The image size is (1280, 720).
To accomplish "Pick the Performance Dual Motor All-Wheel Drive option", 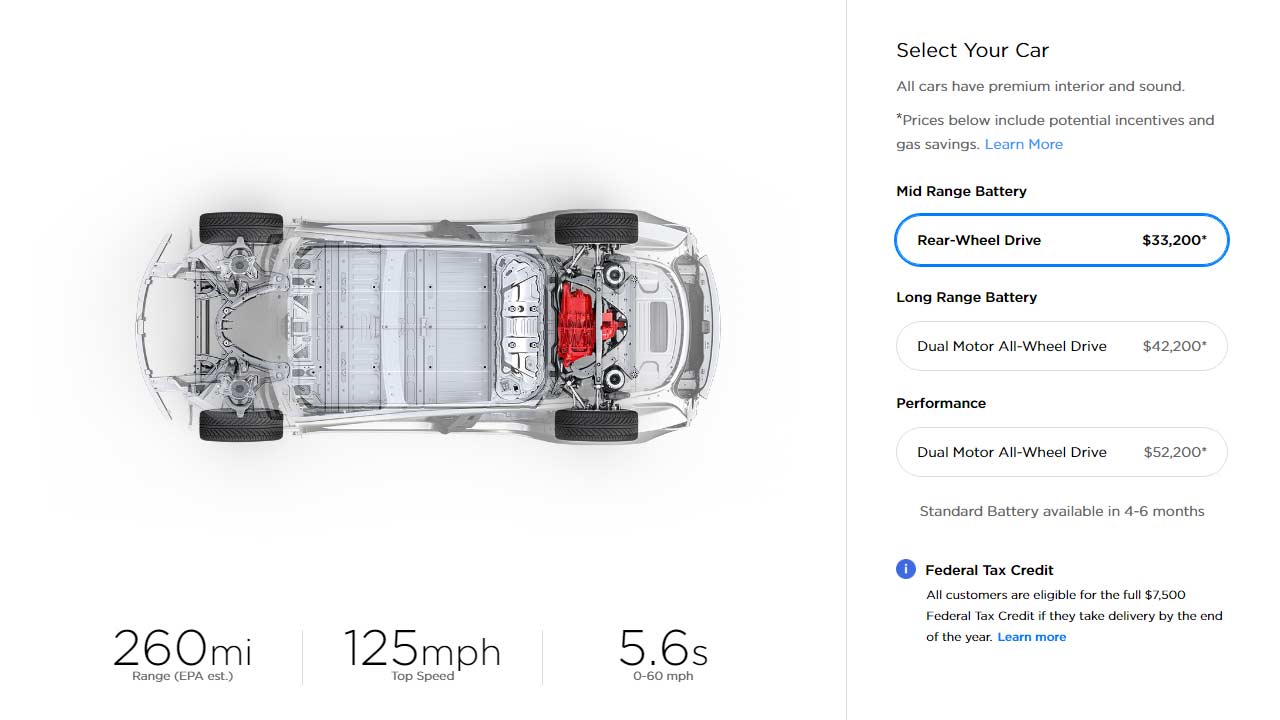I will pos(1061,452).
